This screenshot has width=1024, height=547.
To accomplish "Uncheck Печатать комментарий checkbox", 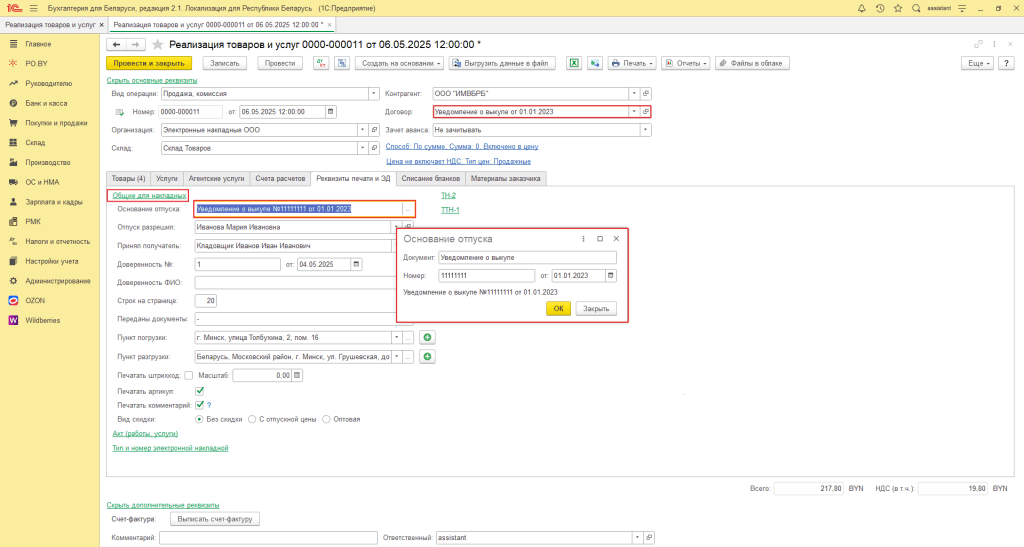I will [200, 405].
